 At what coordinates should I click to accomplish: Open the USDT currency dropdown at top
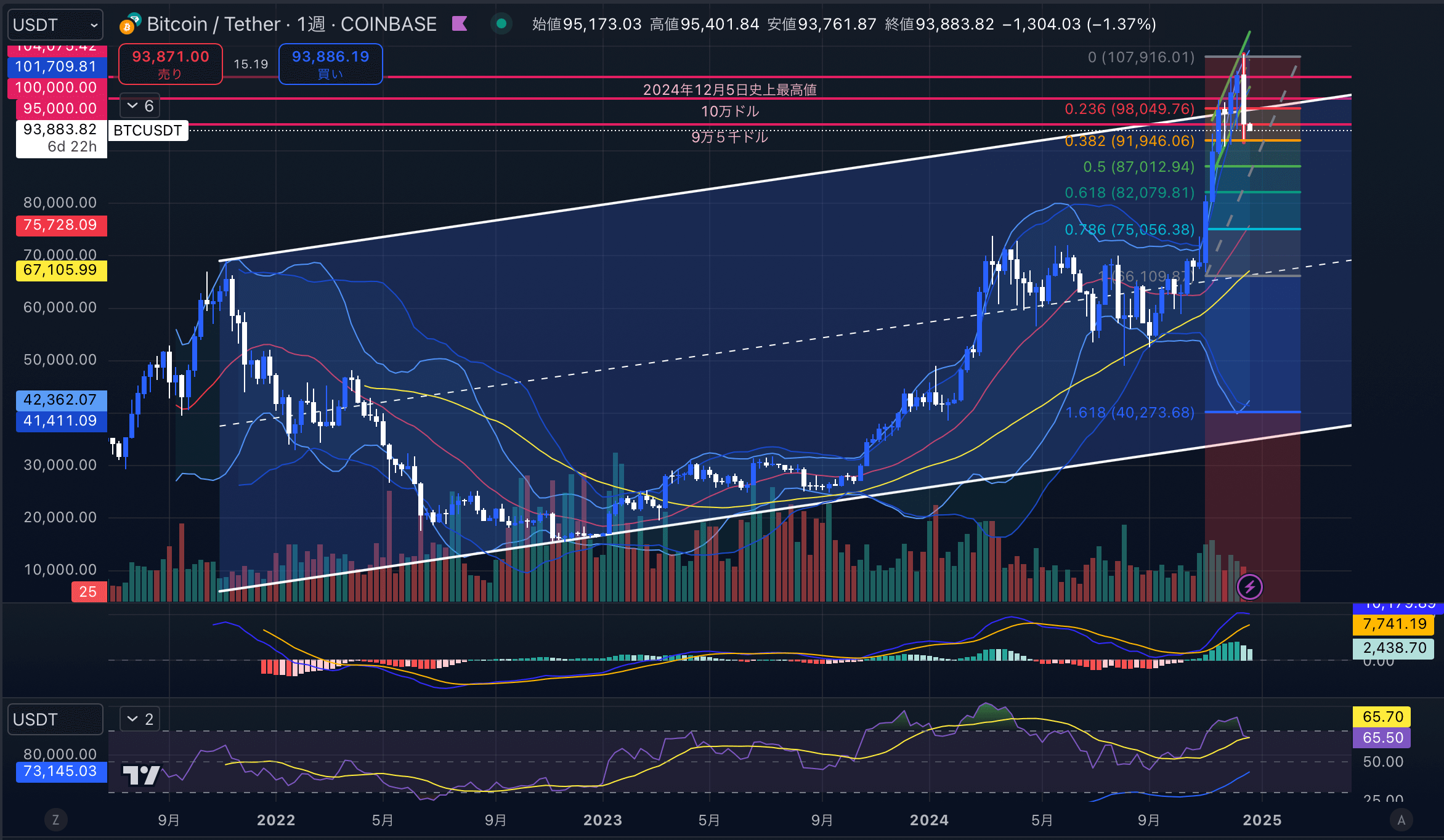pyautogui.click(x=55, y=25)
